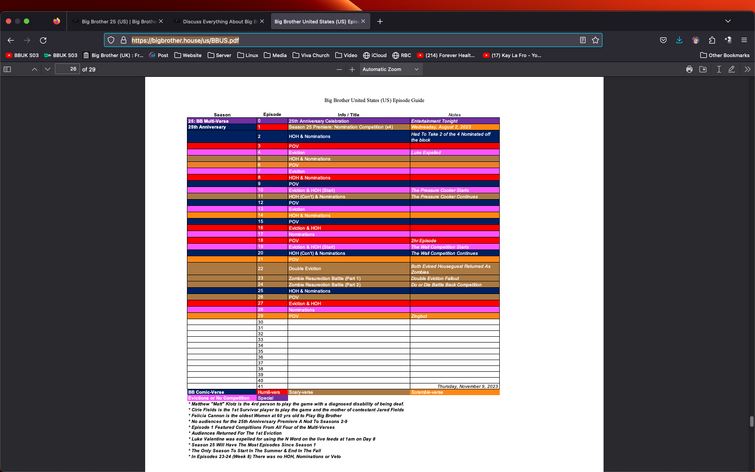Screen dimensions: 755x472
Task: Open Forever Health YouTube bookmark
Action: [x=446, y=55]
